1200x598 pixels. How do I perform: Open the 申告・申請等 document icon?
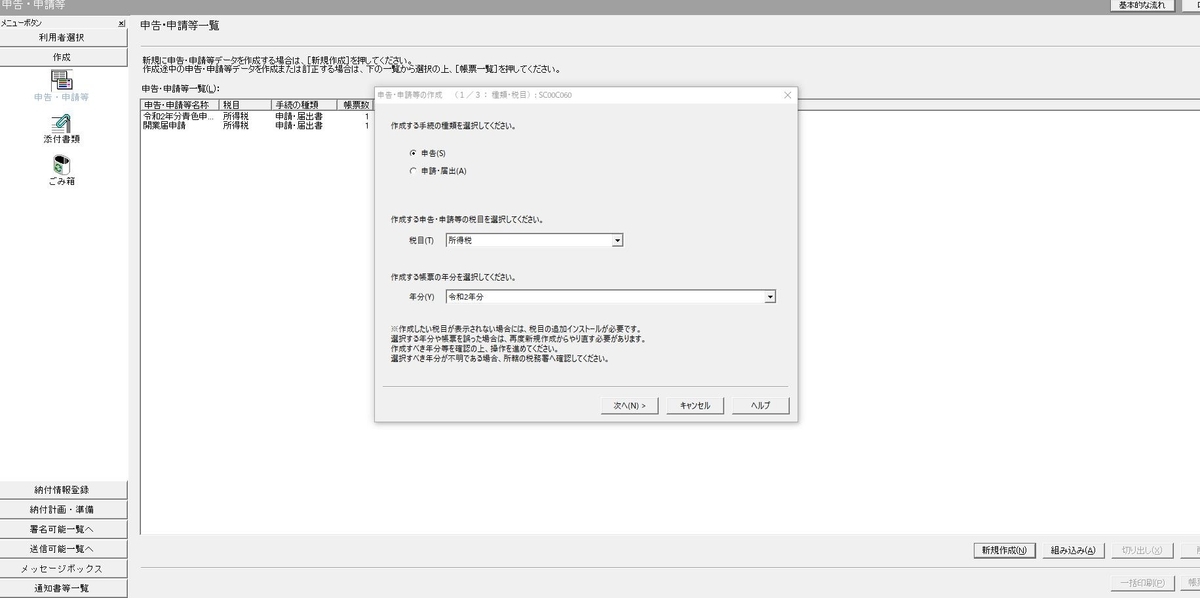point(60,85)
